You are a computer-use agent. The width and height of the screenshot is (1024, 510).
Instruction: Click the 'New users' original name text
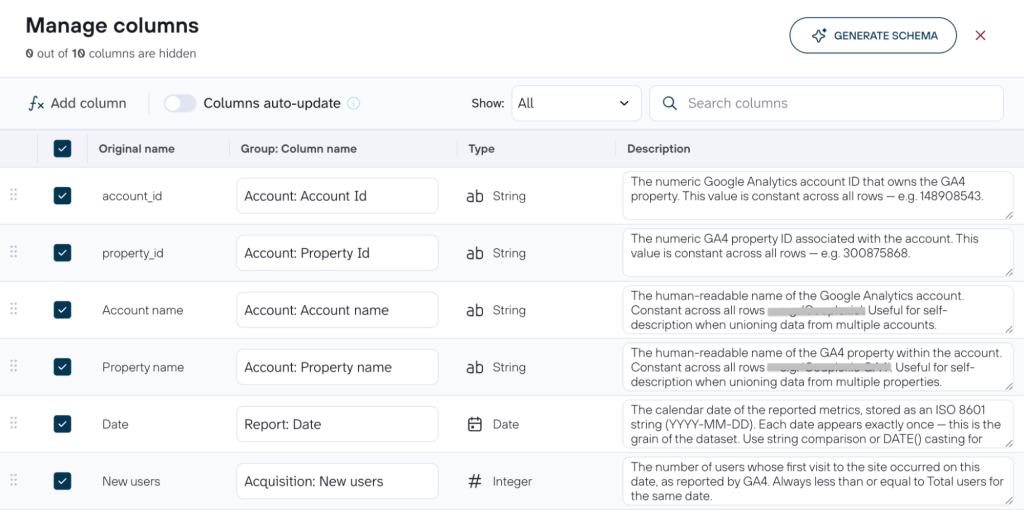click(131, 481)
